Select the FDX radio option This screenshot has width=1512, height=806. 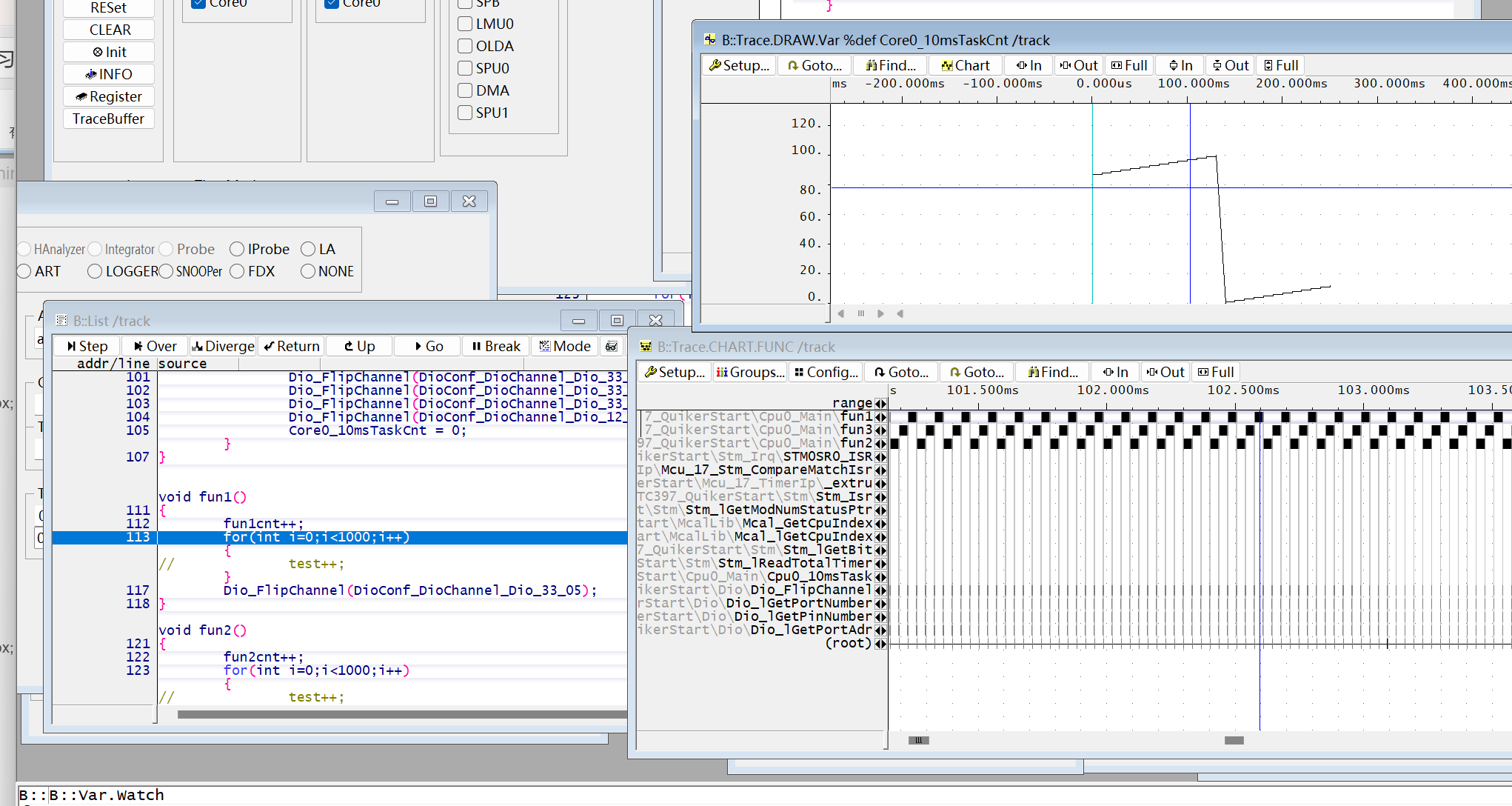237,271
